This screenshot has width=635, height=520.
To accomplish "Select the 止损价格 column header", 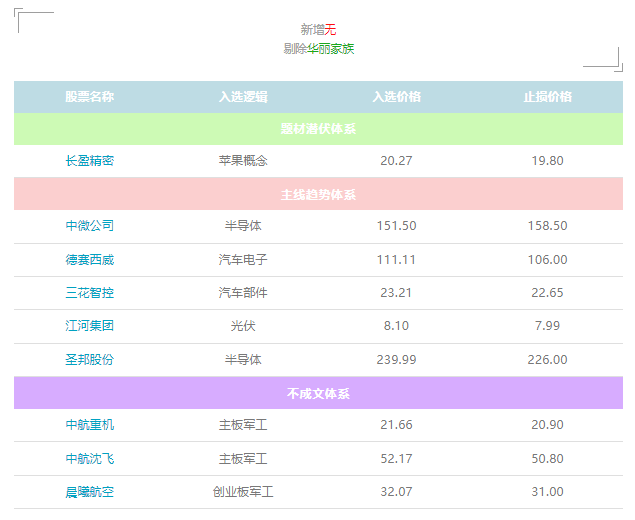I will (x=548, y=97).
